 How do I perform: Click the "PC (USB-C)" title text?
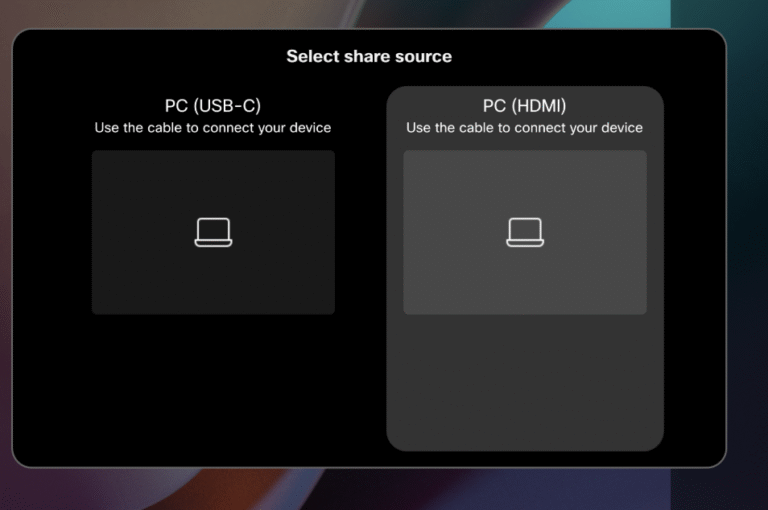(213, 106)
